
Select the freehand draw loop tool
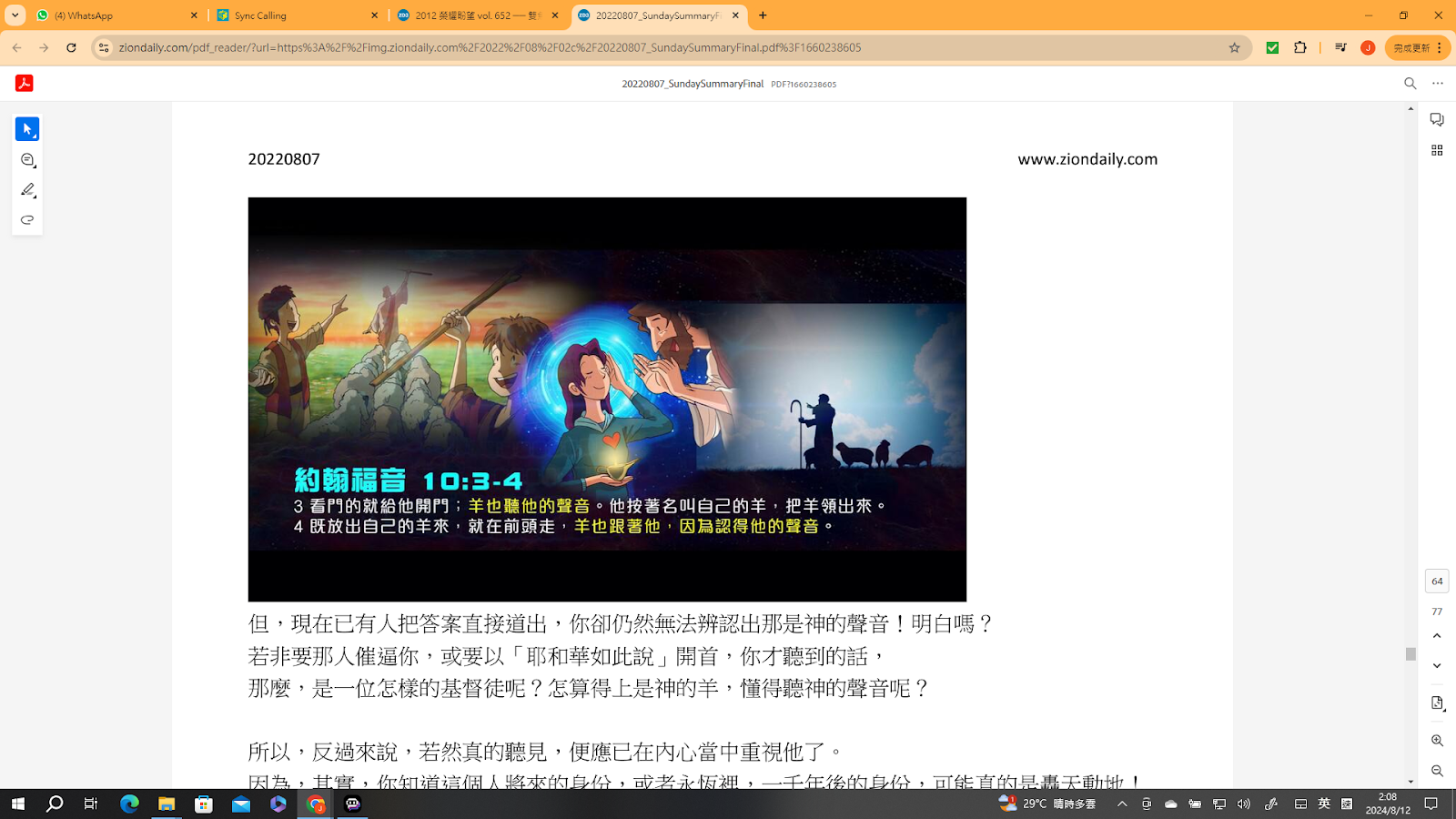coord(27,220)
